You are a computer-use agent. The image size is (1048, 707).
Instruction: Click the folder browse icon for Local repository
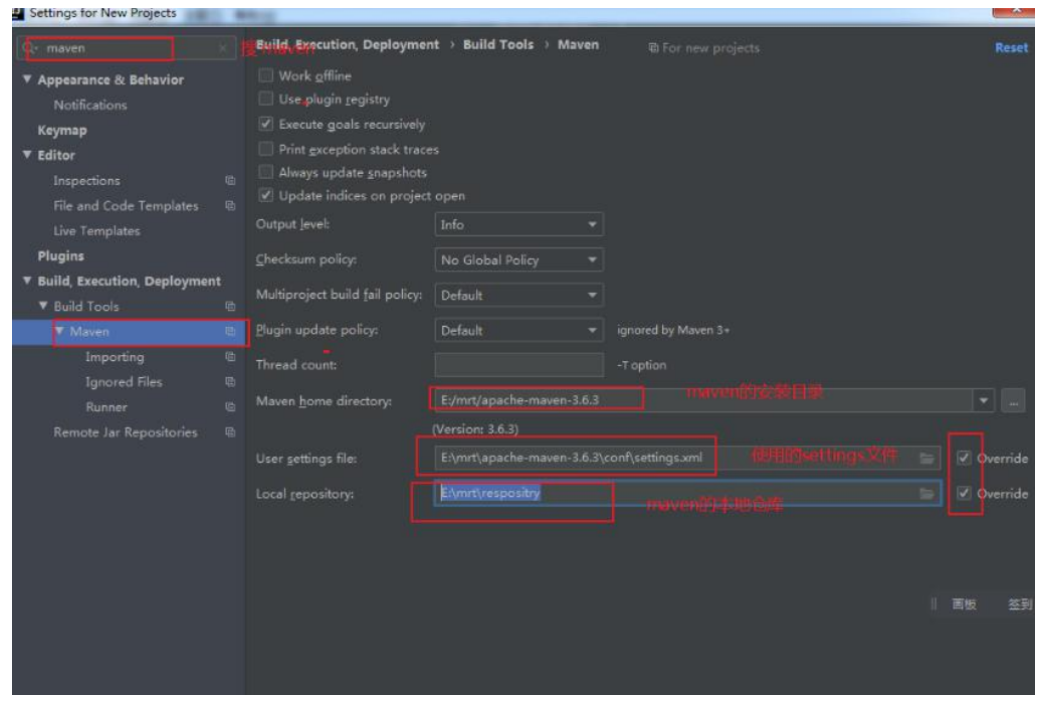pos(926,493)
